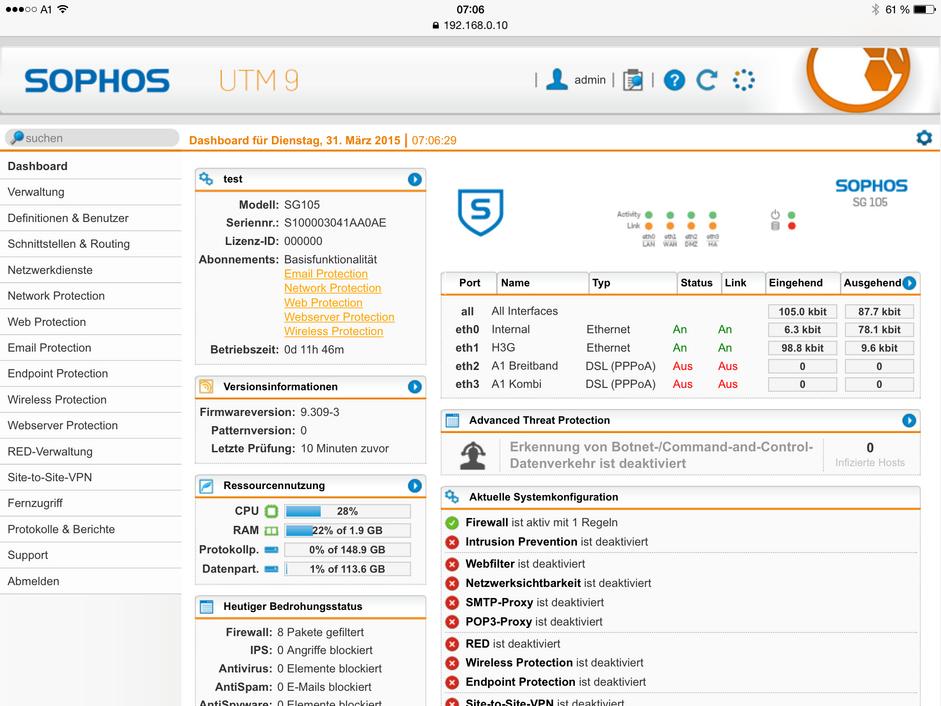Open Network Protection in sidebar

(x=91, y=296)
